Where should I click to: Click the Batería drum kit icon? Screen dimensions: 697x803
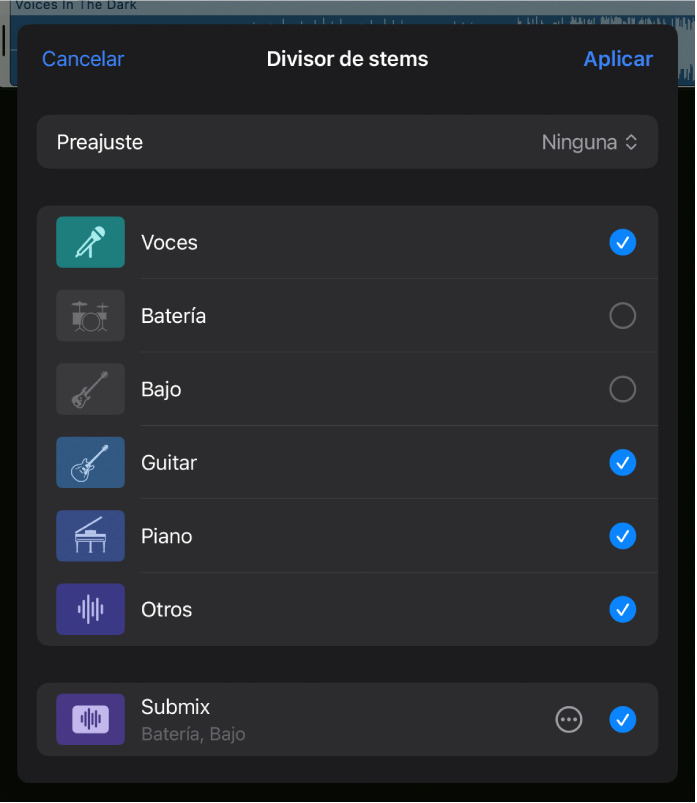tap(88, 315)
